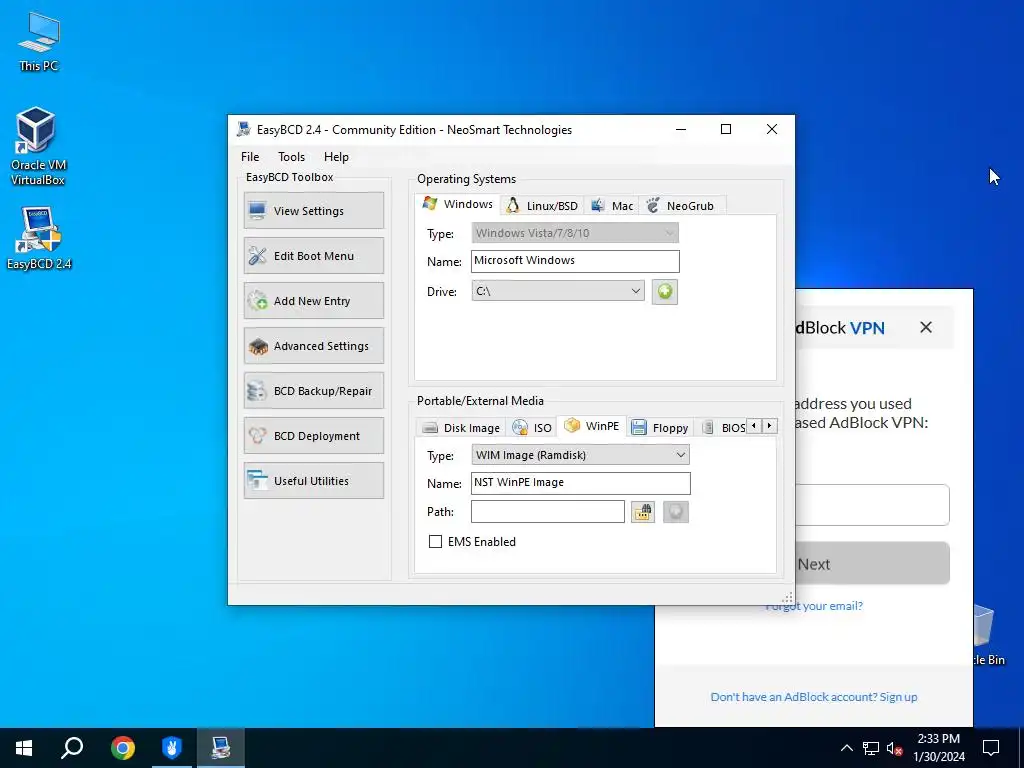Image resolution: width=1024 pixels, height=768 pixels.
Task: Open Advanced Settings in the toolbox
Action: (x=313, y=345)
